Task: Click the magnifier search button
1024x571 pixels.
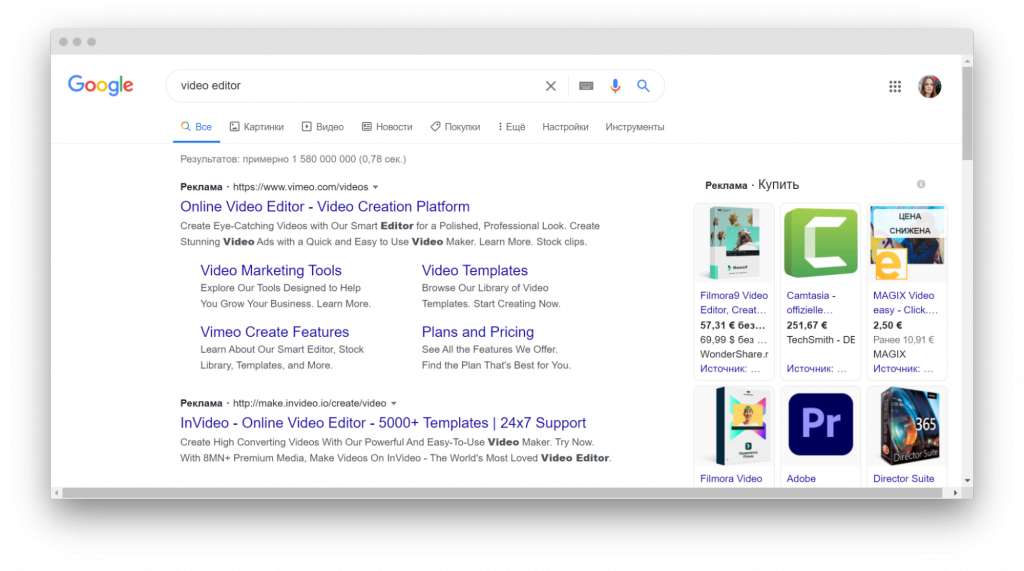Action: pos(643,86)
